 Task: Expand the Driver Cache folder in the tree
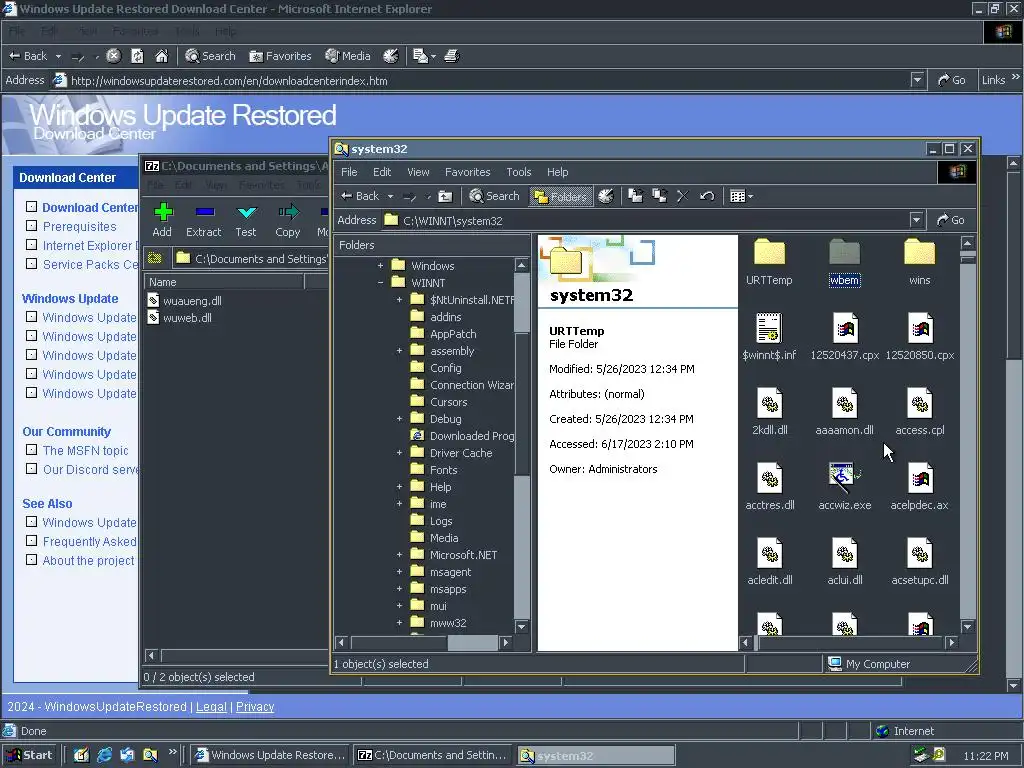399,453
